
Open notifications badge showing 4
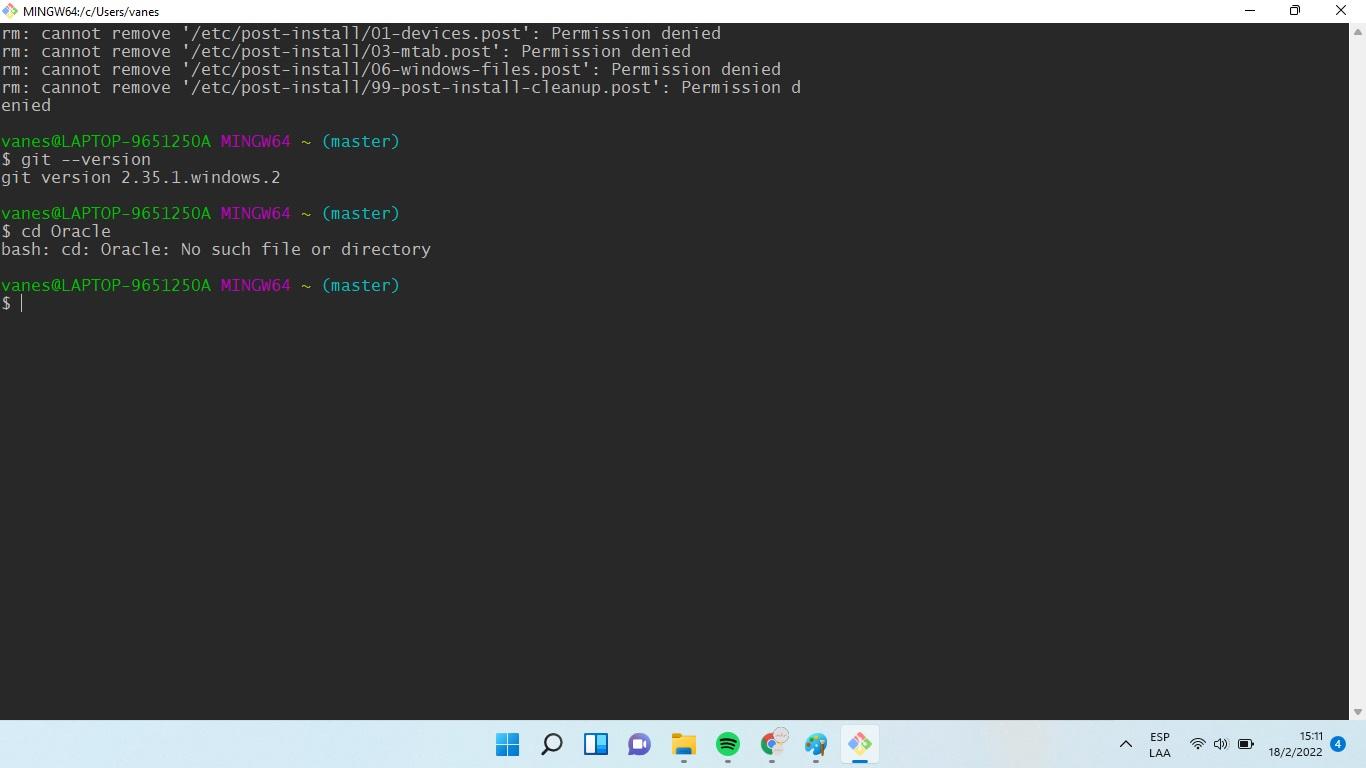pos(1338,744)
